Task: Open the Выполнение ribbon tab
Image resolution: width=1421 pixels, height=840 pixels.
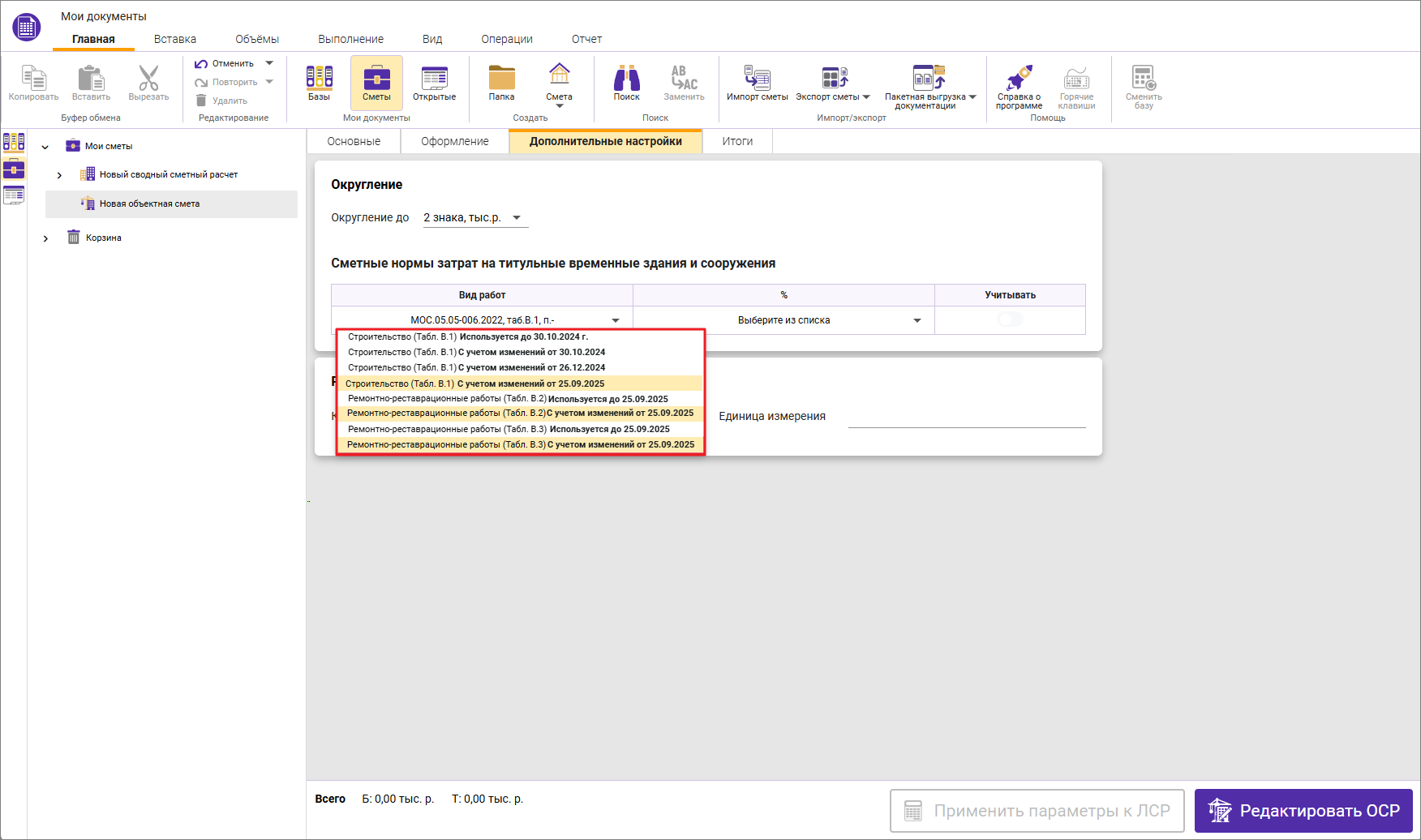Action: 350,39
